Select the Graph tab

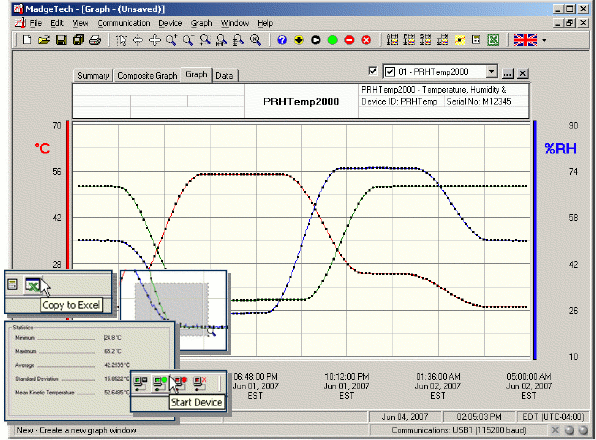(196, 74)
